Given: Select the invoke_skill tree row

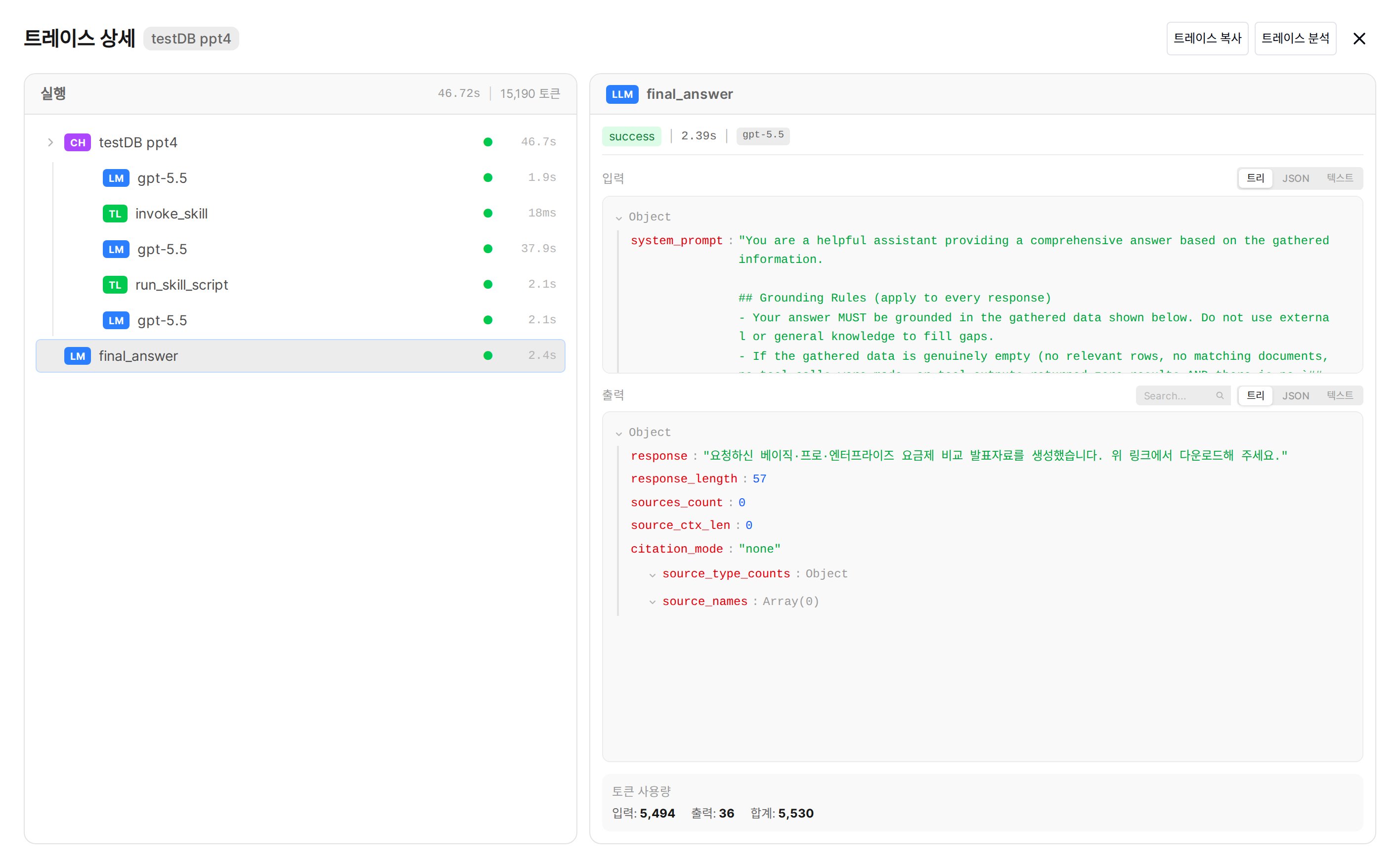Looking at the screenshot, I should click(x=300, y=214).
